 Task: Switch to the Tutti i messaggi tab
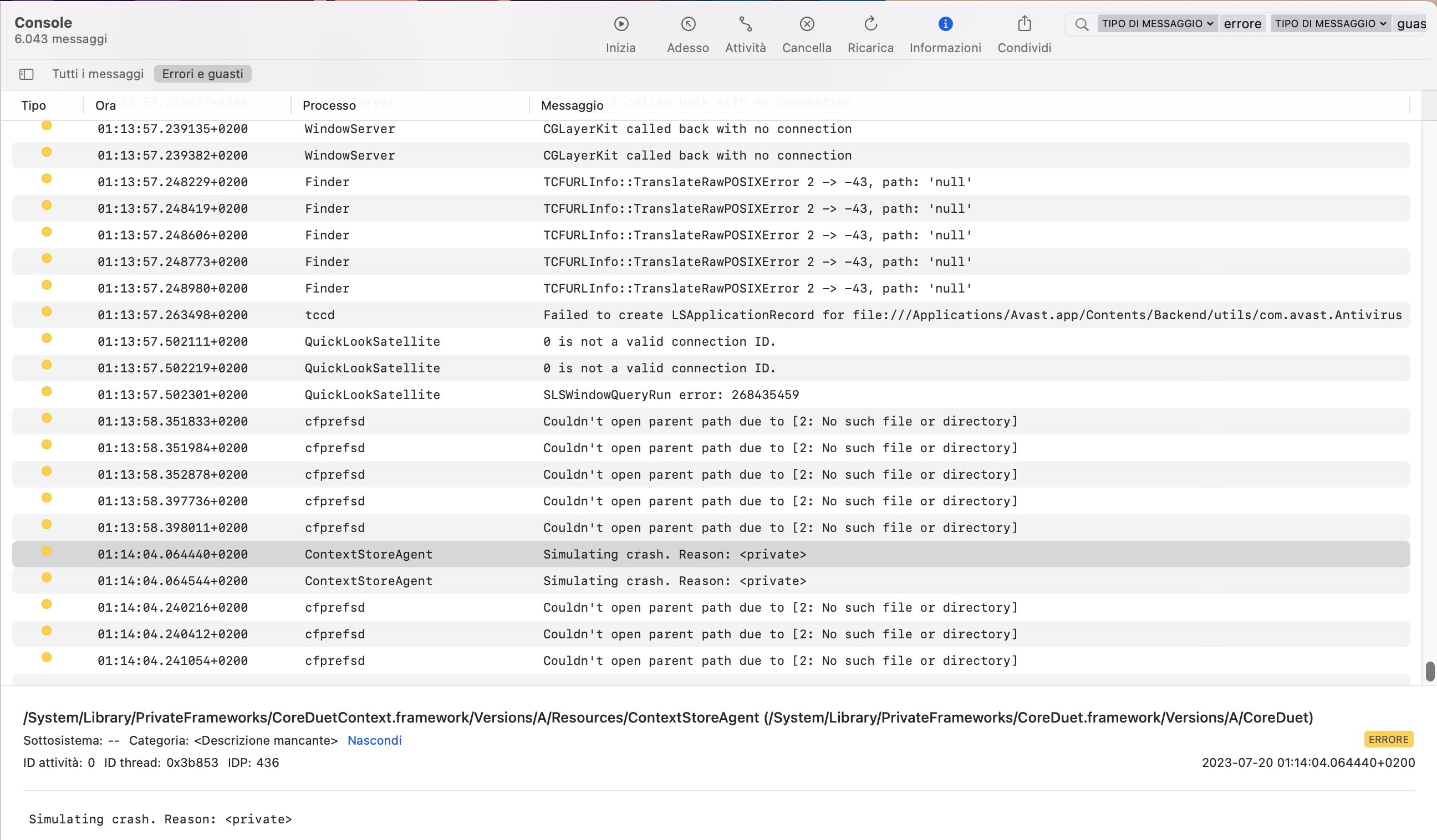coord(98,74)
